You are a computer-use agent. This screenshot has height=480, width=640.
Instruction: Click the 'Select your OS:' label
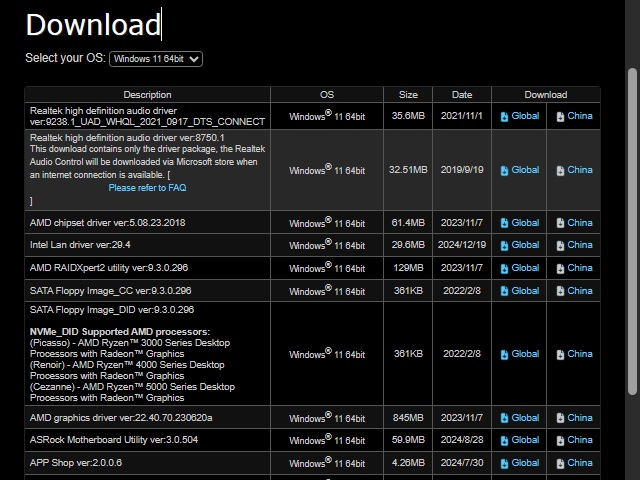(x=65, y=58)
